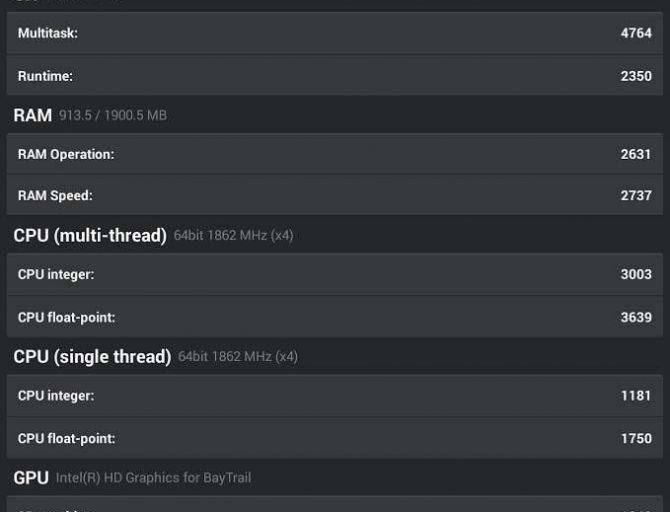The width and height of the screenshot is (670, 512).
Task: Select CPU integer row under single thread
Action: tap(335, 395)
